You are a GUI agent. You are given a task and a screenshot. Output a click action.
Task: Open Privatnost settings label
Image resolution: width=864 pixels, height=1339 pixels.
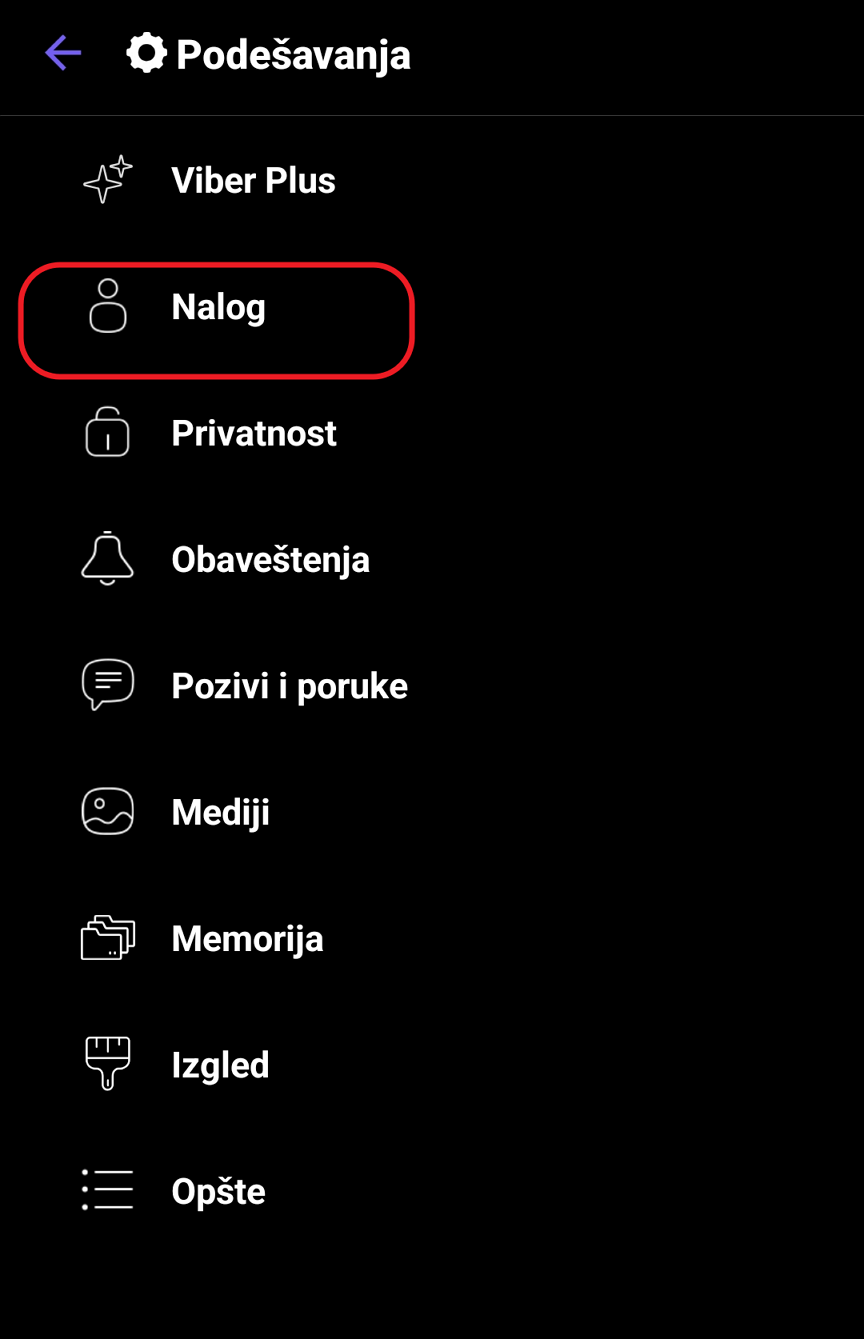click(x=254, y=433)
